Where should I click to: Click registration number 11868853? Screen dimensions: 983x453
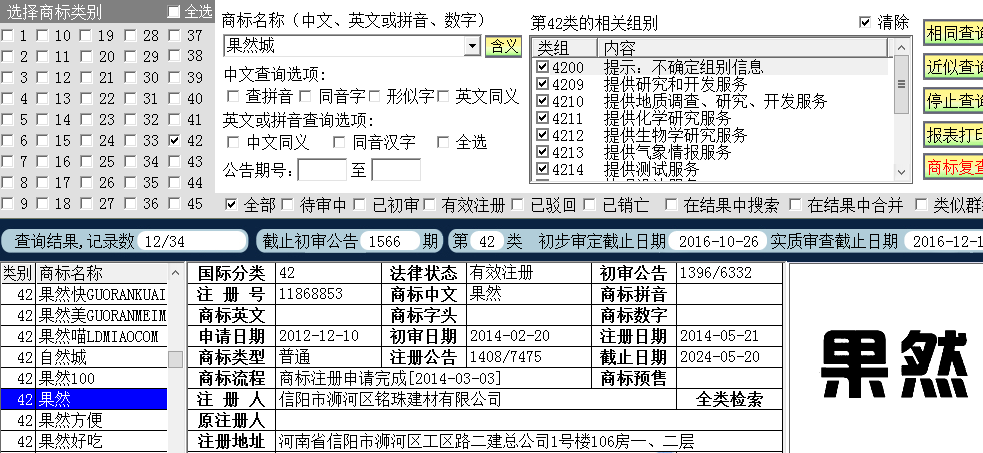311,294
